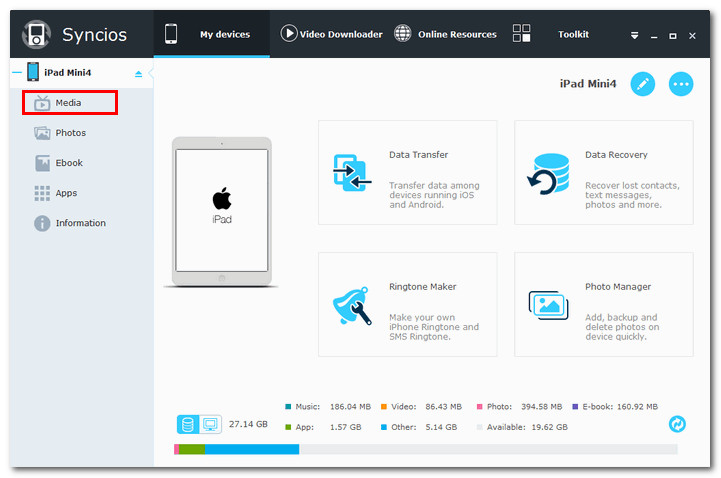Click the Online Resources globe icon
The width and height of the screenshot is (721, 478).
point(402,34)
